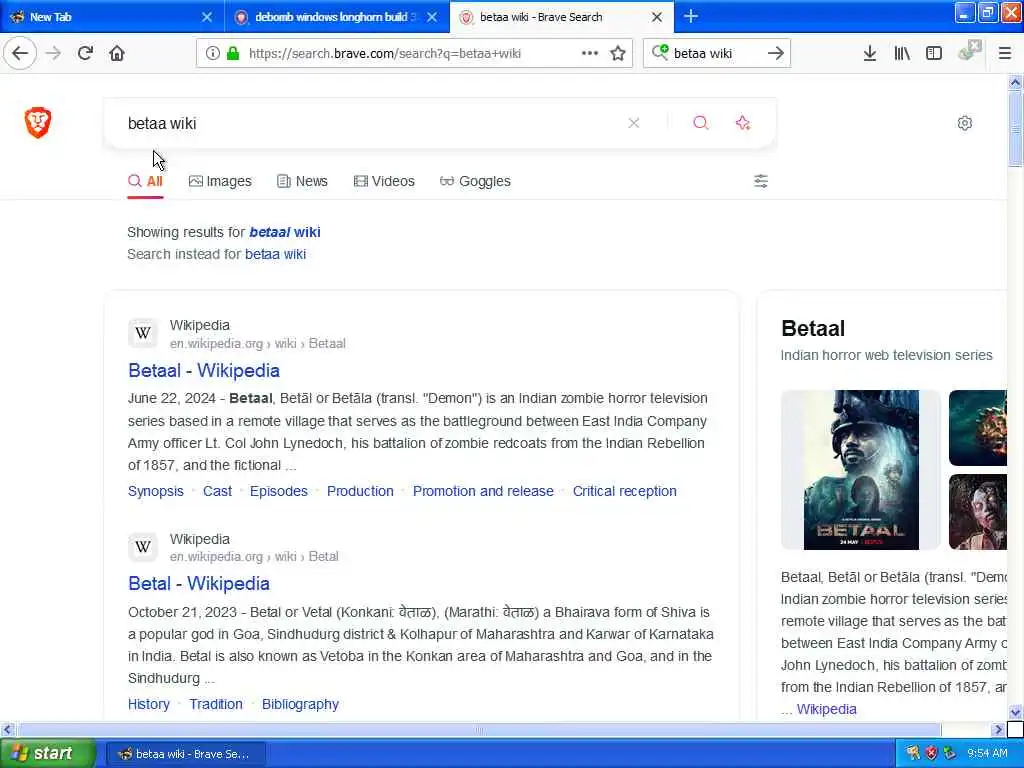Click the Betaal poster thumbnail
This screenshot has width=1024, height=768.
(x=861, y=470)
